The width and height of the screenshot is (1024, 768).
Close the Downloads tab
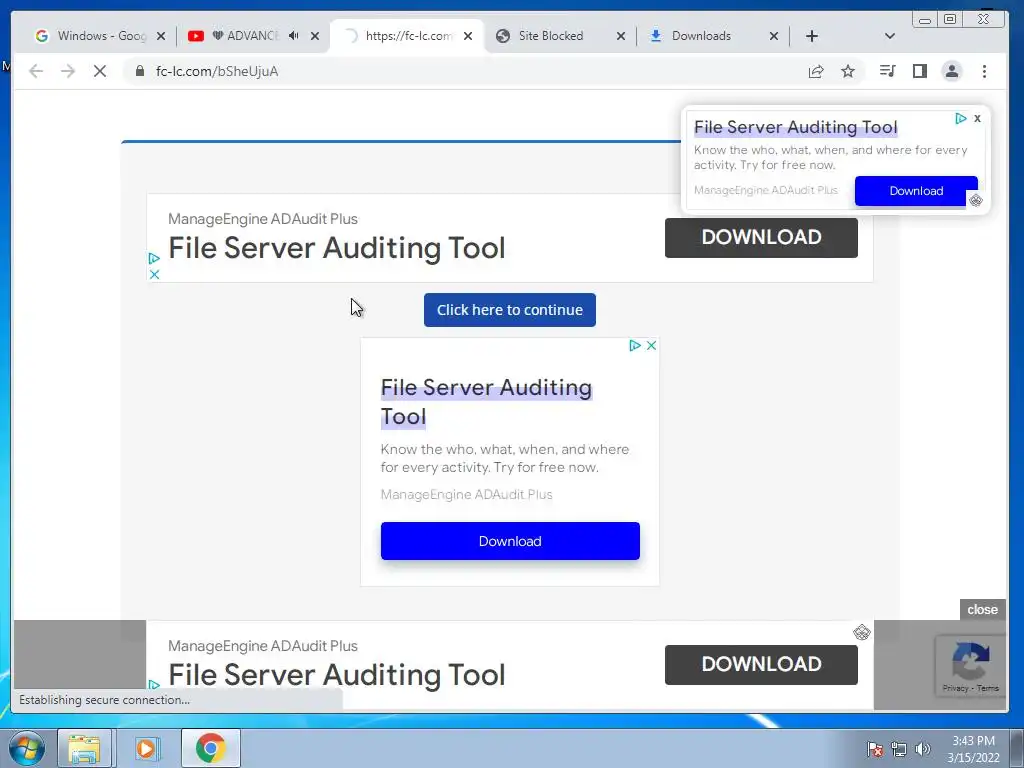pos(774,36)
